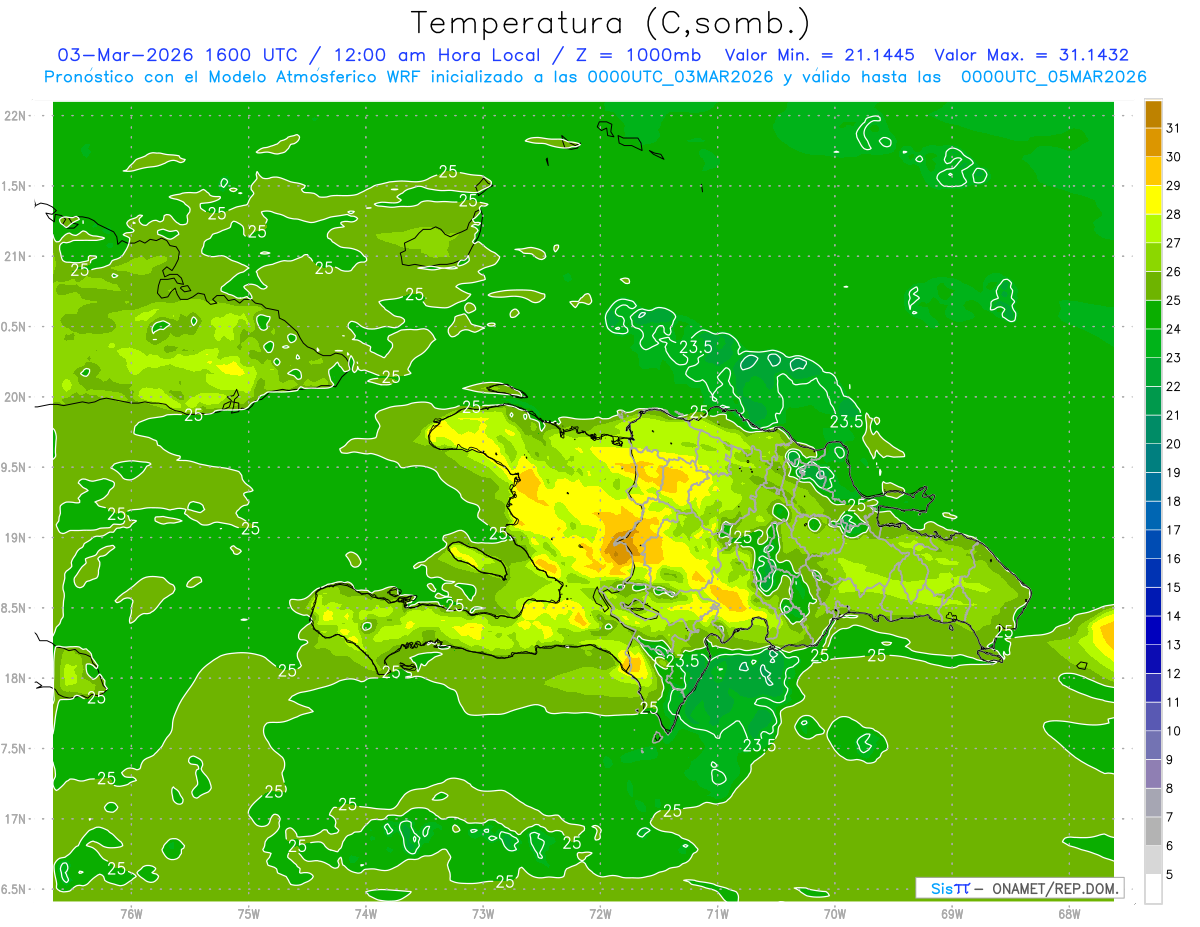Click the 7.5N latitude axis label
Screen dimensions: 1200x927
click(x=15, y=749)
